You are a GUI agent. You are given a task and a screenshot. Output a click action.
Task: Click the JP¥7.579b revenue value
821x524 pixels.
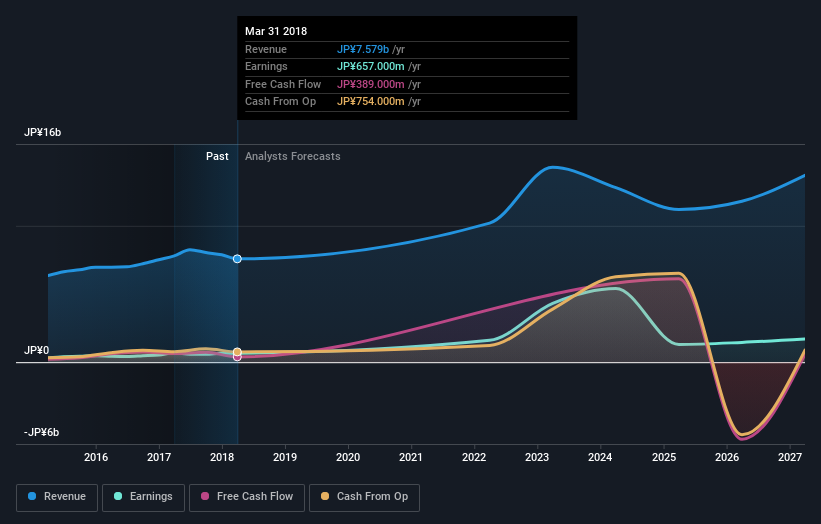click(363, 49)
